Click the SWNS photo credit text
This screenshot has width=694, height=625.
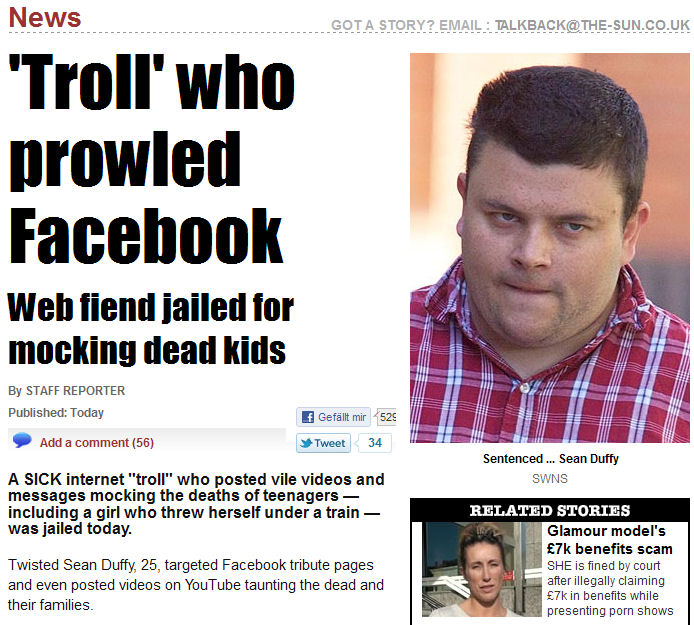click(550, 479)
